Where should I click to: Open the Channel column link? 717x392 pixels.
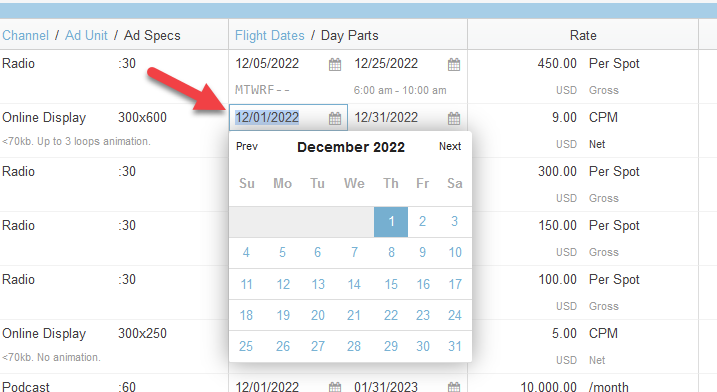click(x=25, y=35)
